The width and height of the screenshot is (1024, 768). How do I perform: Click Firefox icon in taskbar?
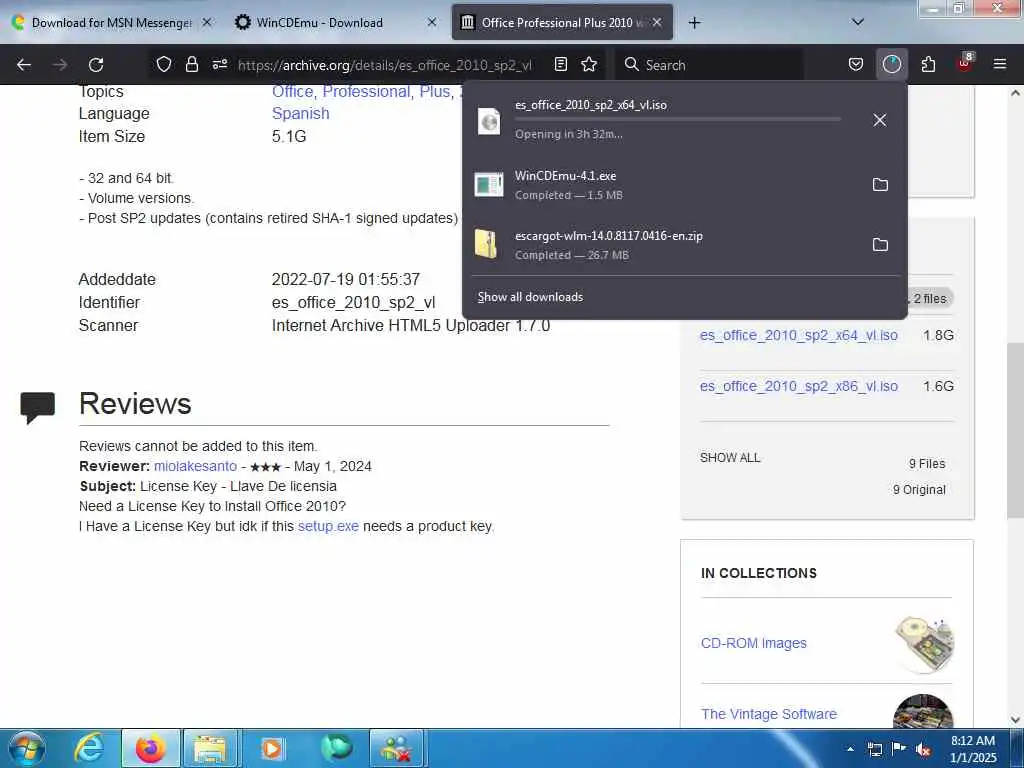click(x=150, y=748)
